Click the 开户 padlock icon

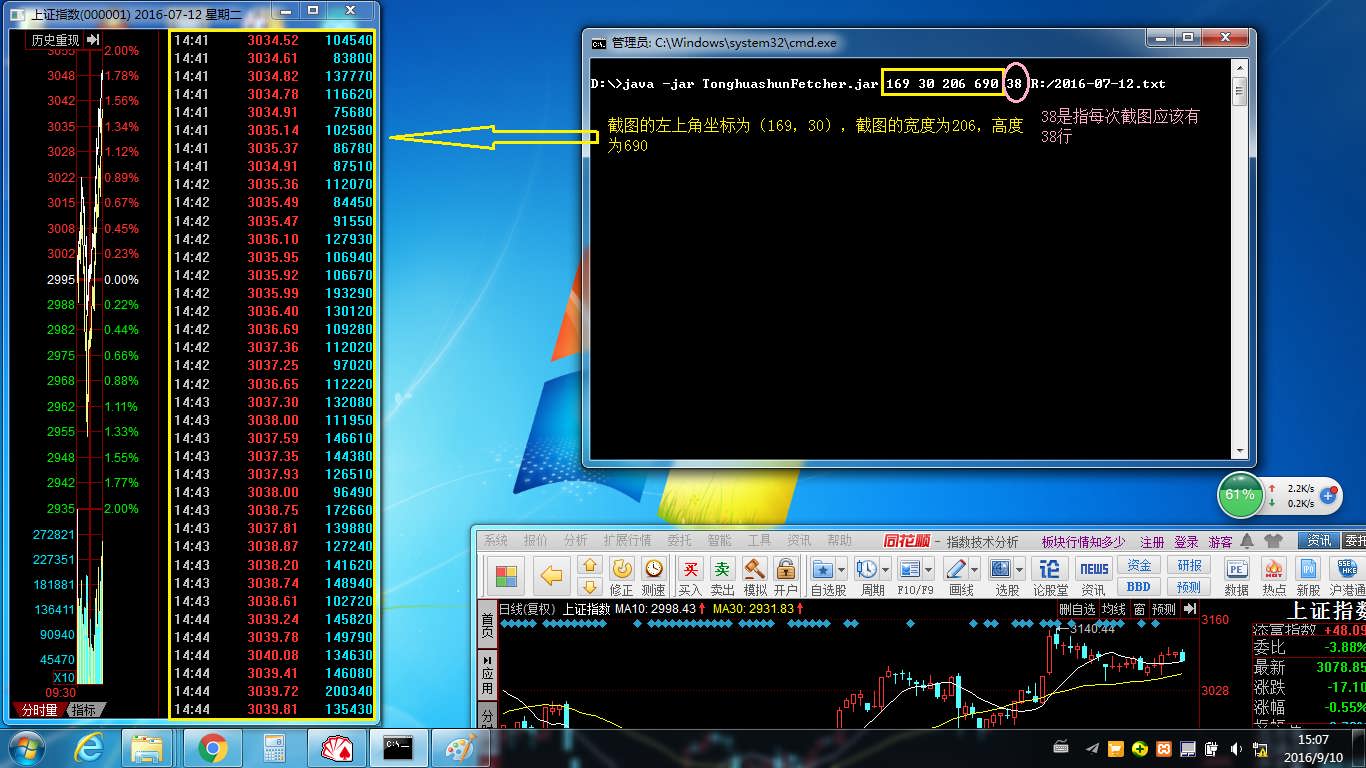[786, 569]
